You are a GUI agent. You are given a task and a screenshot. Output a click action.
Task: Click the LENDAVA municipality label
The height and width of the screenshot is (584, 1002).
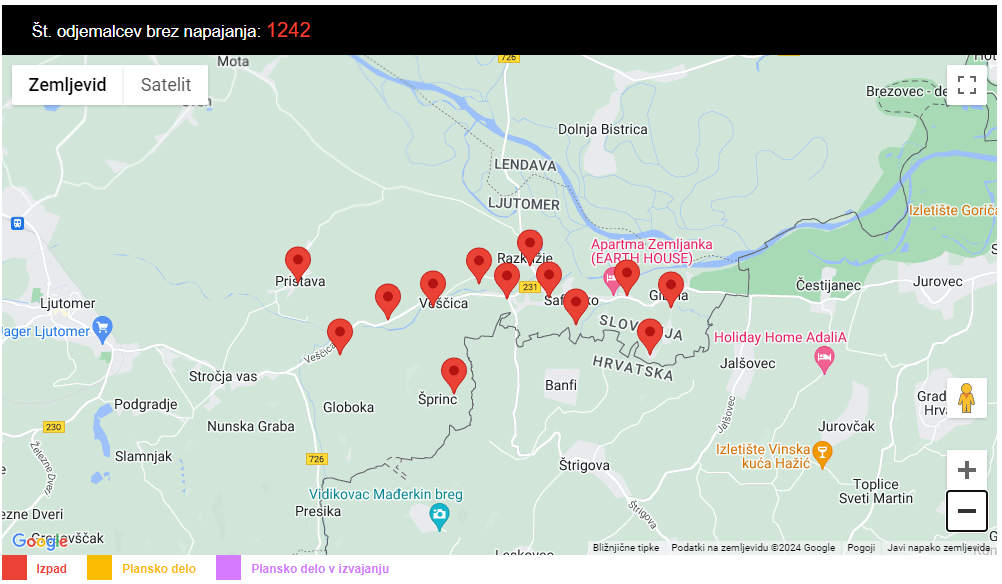525,165
